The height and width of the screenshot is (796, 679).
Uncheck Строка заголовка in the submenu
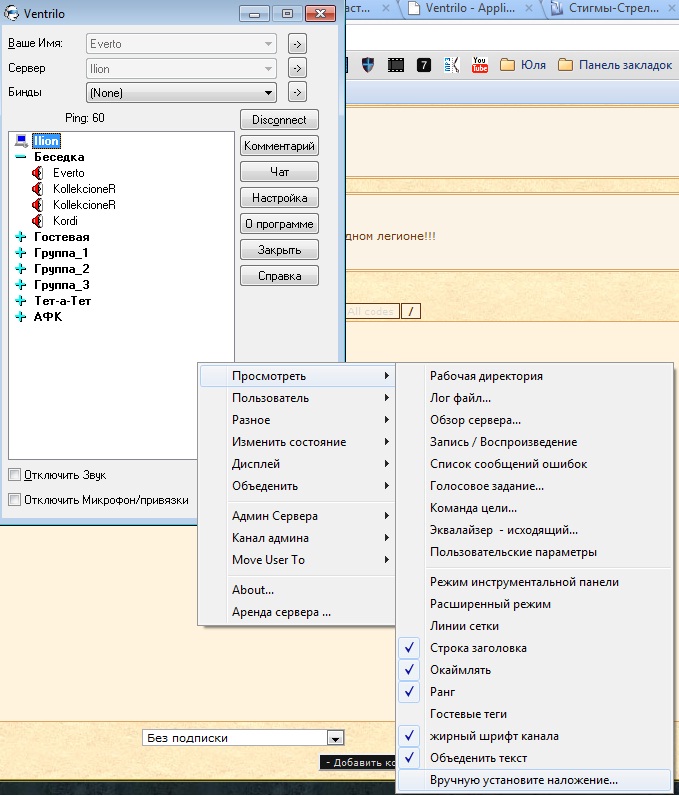pyautogui.click(x=535, y=648)
